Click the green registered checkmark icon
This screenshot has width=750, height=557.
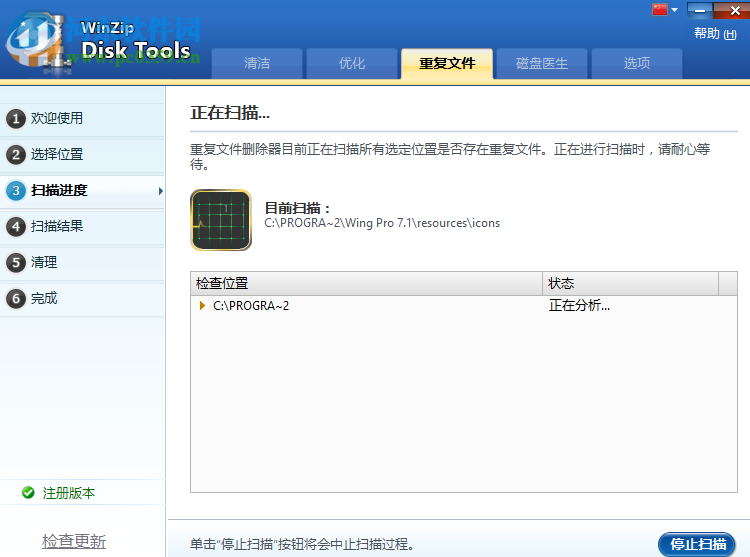[x=28, y=492]
